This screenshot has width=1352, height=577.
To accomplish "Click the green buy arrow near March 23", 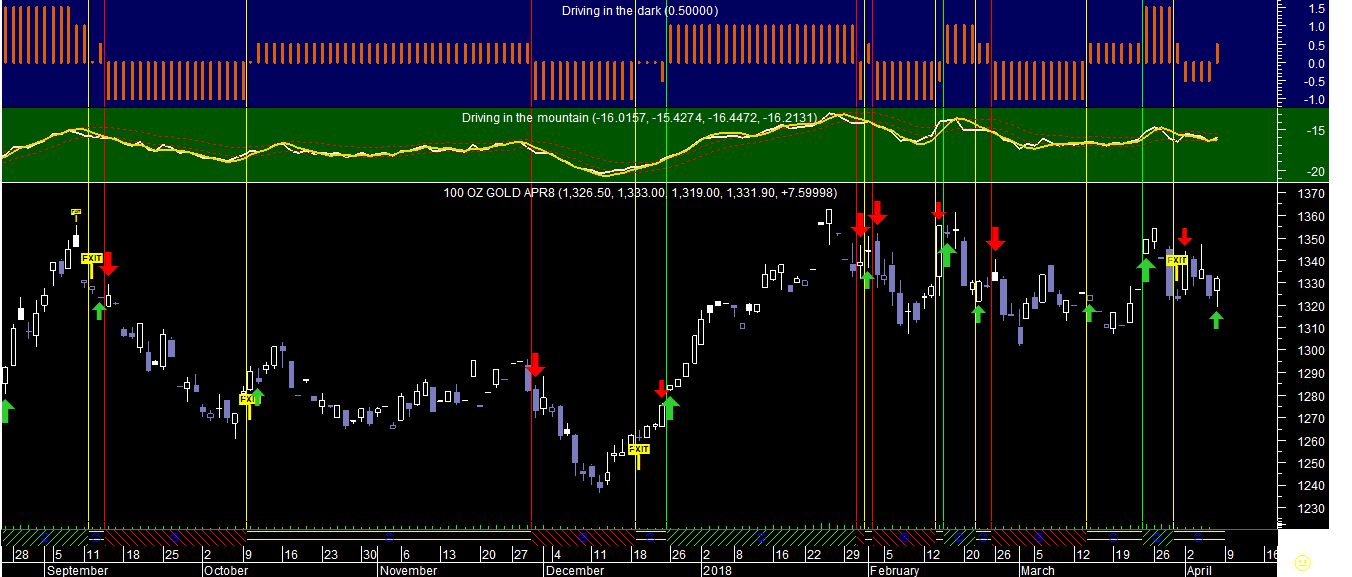I will pyautogui.click(x=1146, y=268).
